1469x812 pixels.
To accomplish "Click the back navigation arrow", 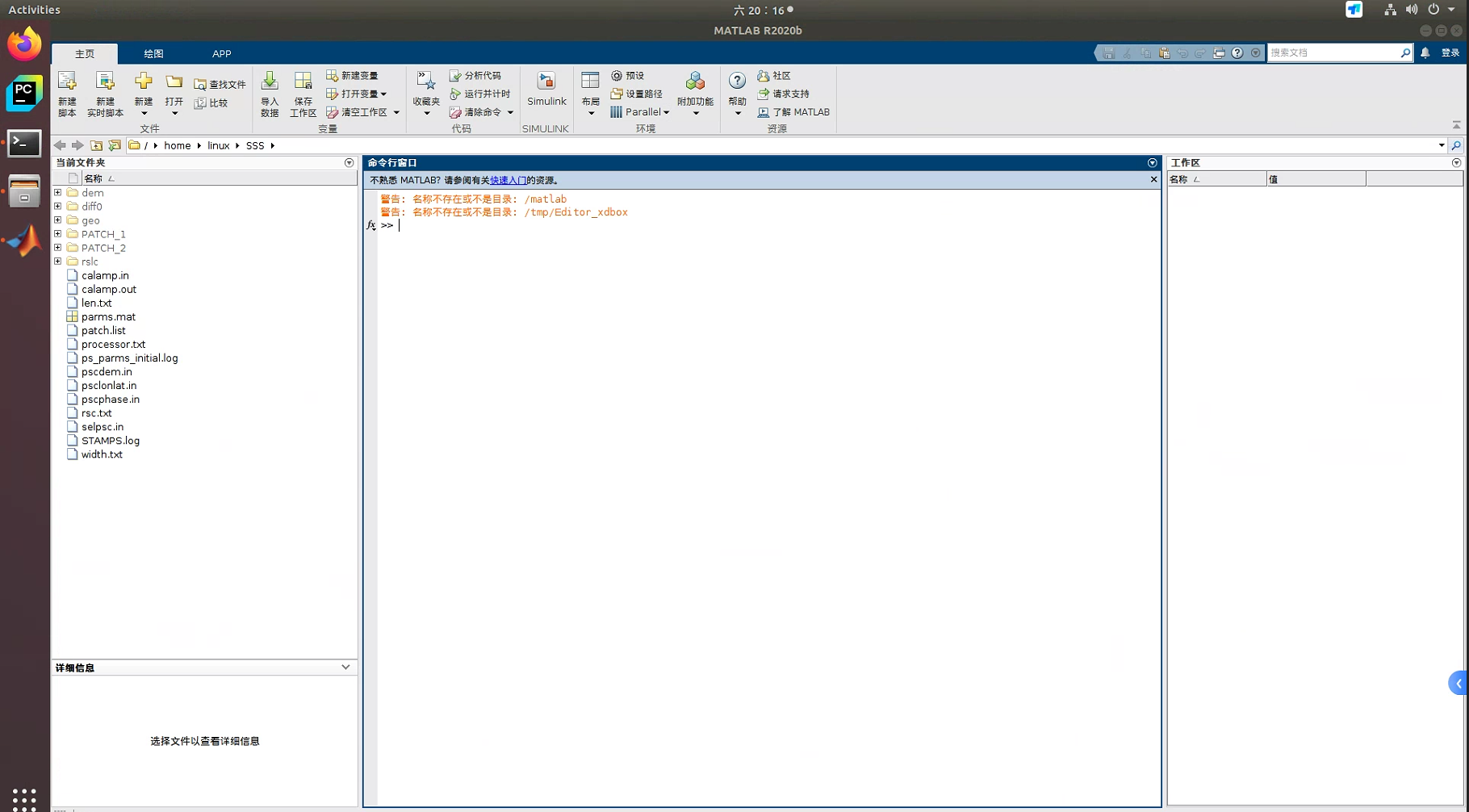I will point(60,145).
